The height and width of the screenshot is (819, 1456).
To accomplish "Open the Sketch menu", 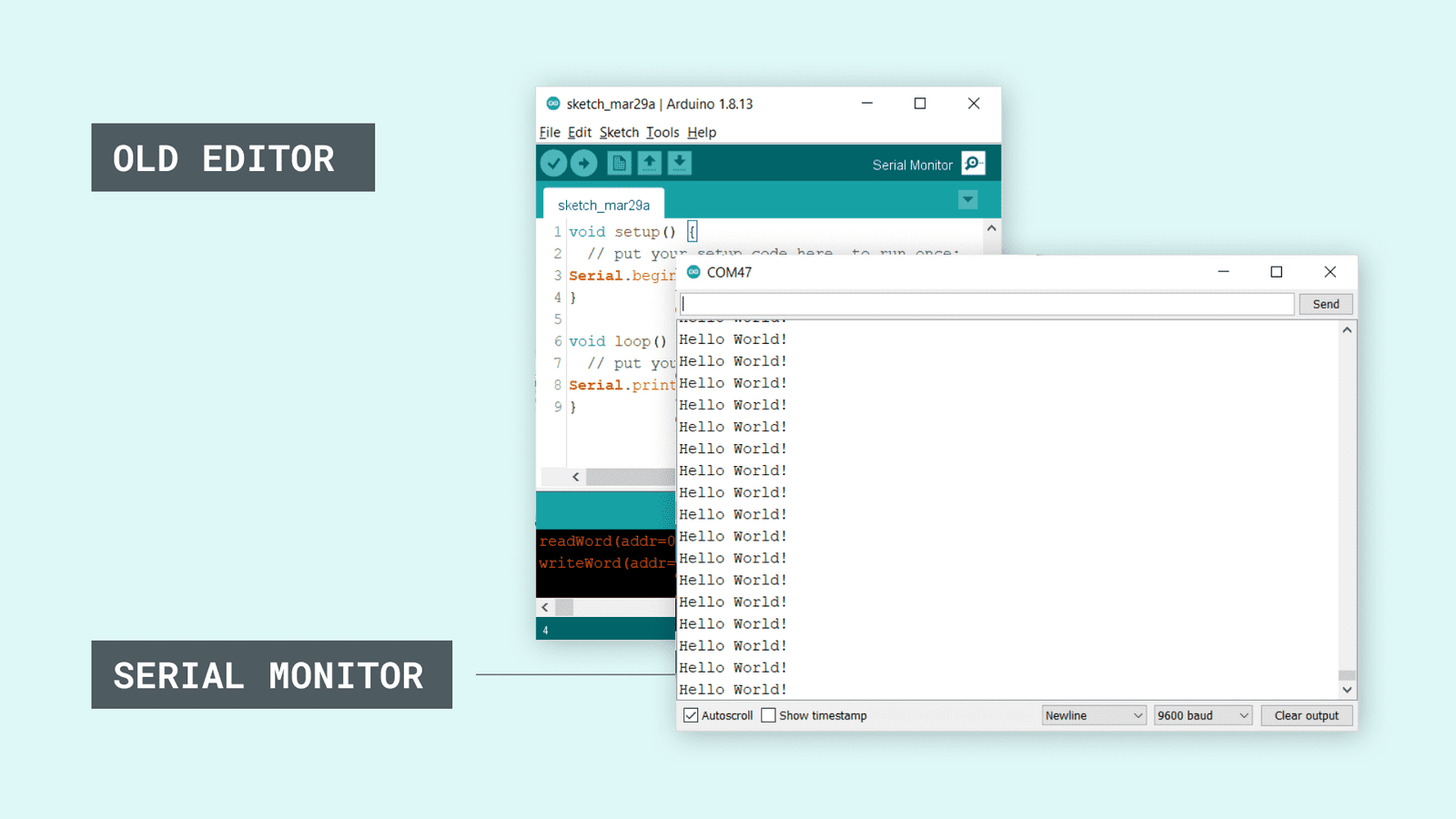I will point(619,132).
